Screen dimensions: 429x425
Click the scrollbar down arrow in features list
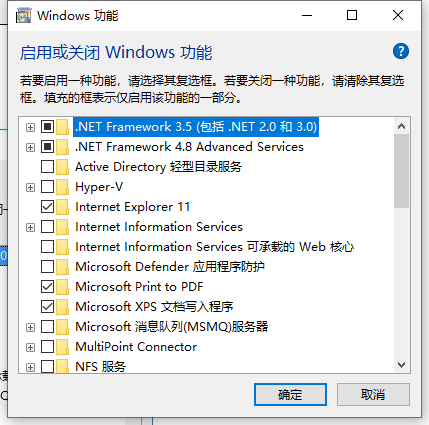tap(401, 365)
